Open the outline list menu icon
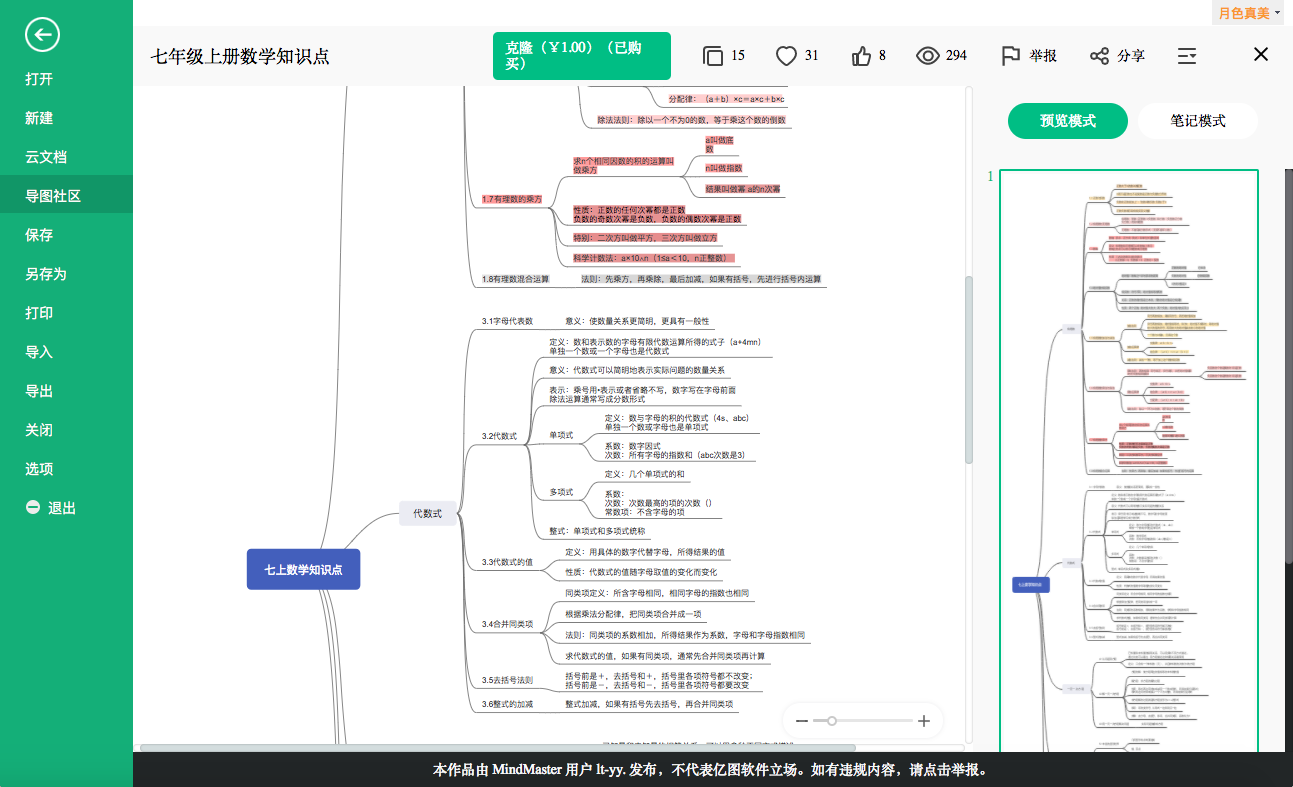 (1187, 56)
